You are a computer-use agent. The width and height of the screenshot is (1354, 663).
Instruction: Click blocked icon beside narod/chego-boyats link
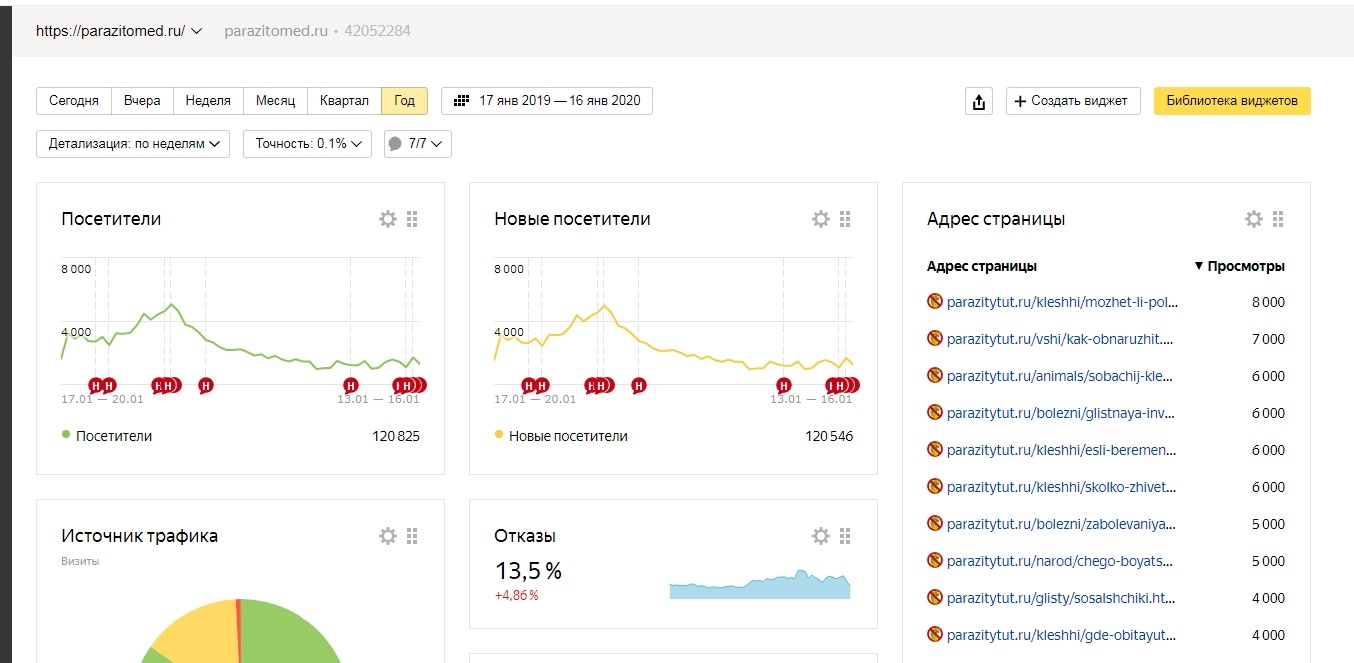(935, 561)
